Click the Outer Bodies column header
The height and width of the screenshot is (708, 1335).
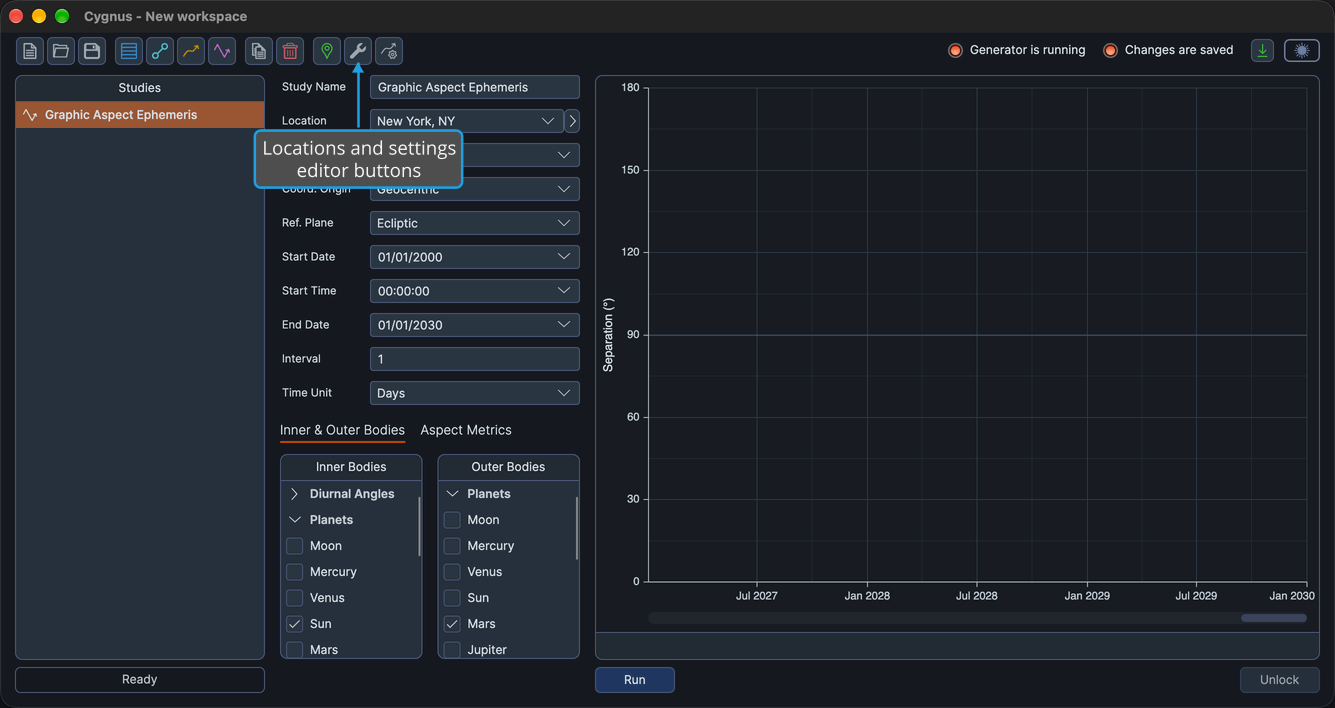click(508, 467)
